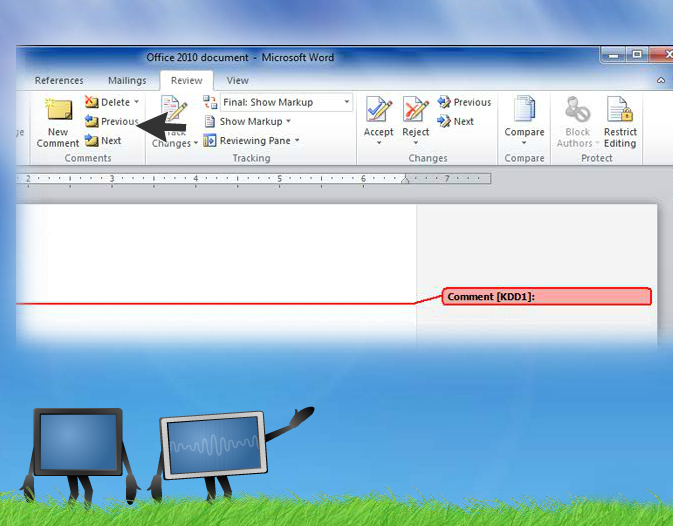Go to Previous comment in Comments group
Viewport: 673px width, 526px height.
point(112,122)
